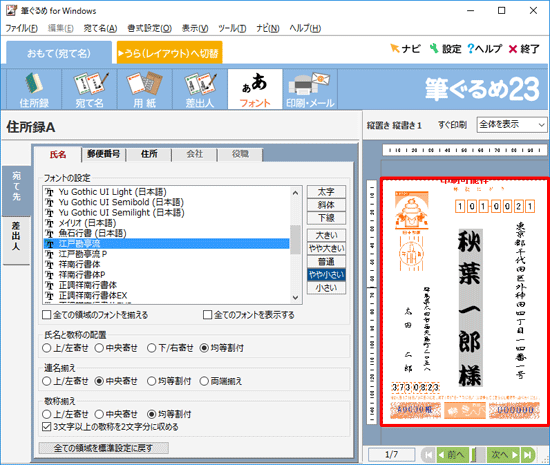Click the record position slider handle
This screenshot has height=465, width=550.
[x=474, y=455]
